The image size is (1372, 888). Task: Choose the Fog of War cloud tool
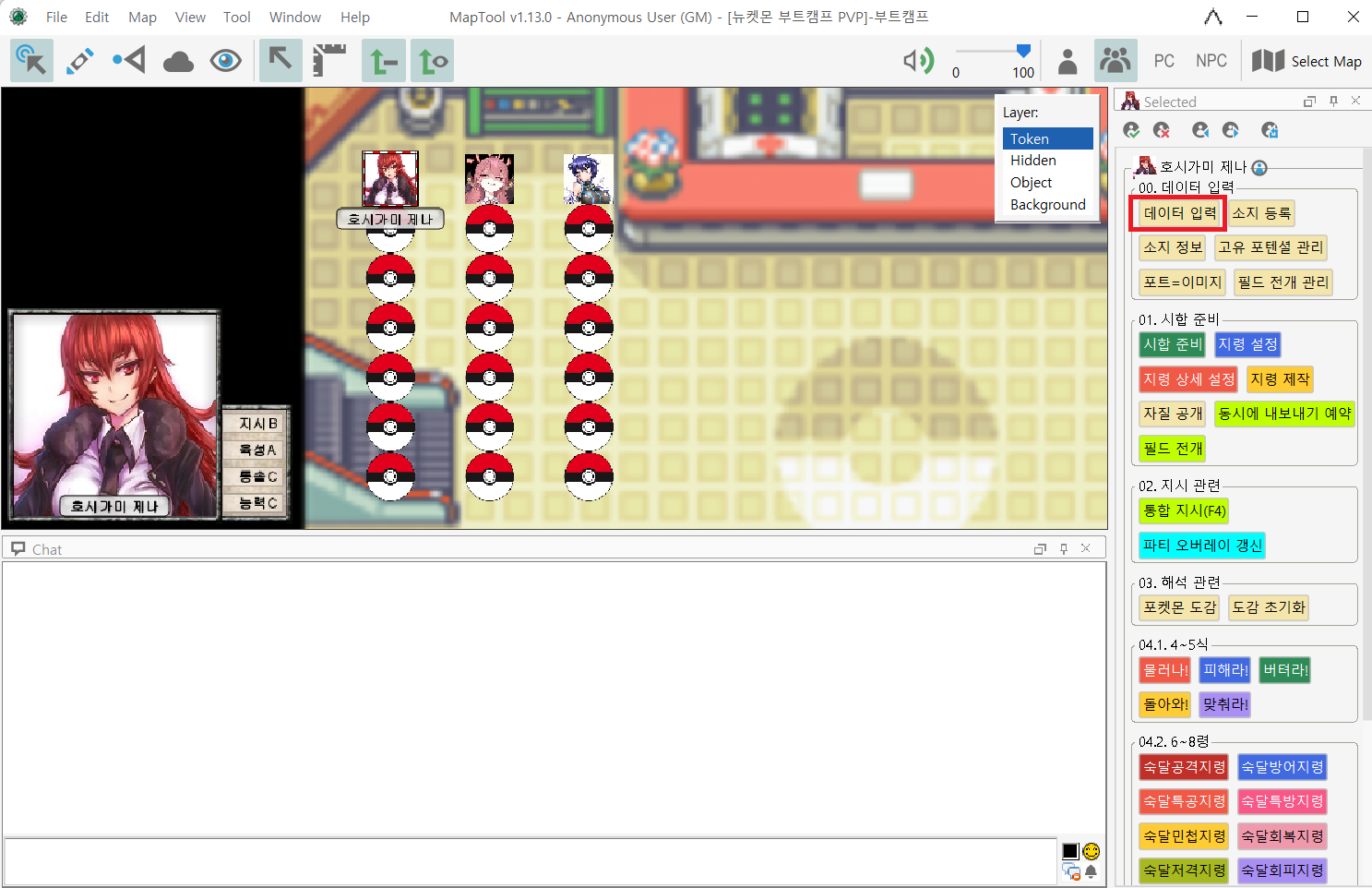tap(178, 61)
